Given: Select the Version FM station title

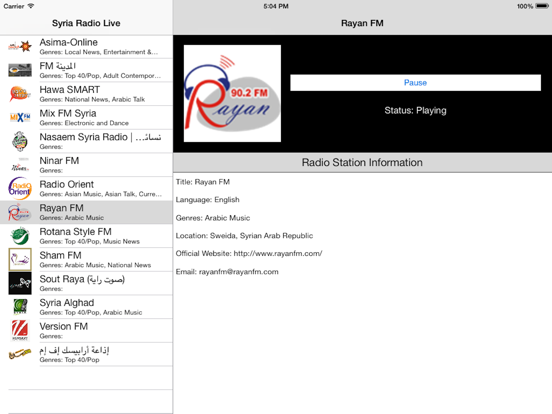Looking at the screenshot, I should pyautogui.click(x=64, y=326).
